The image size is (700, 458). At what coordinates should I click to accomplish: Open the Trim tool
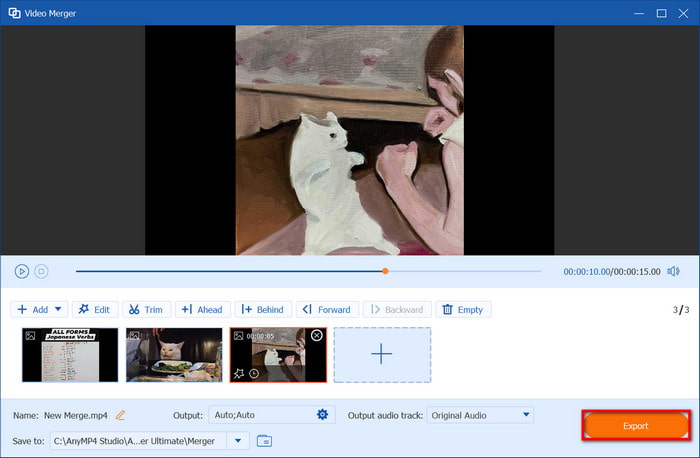pos(146,309)
